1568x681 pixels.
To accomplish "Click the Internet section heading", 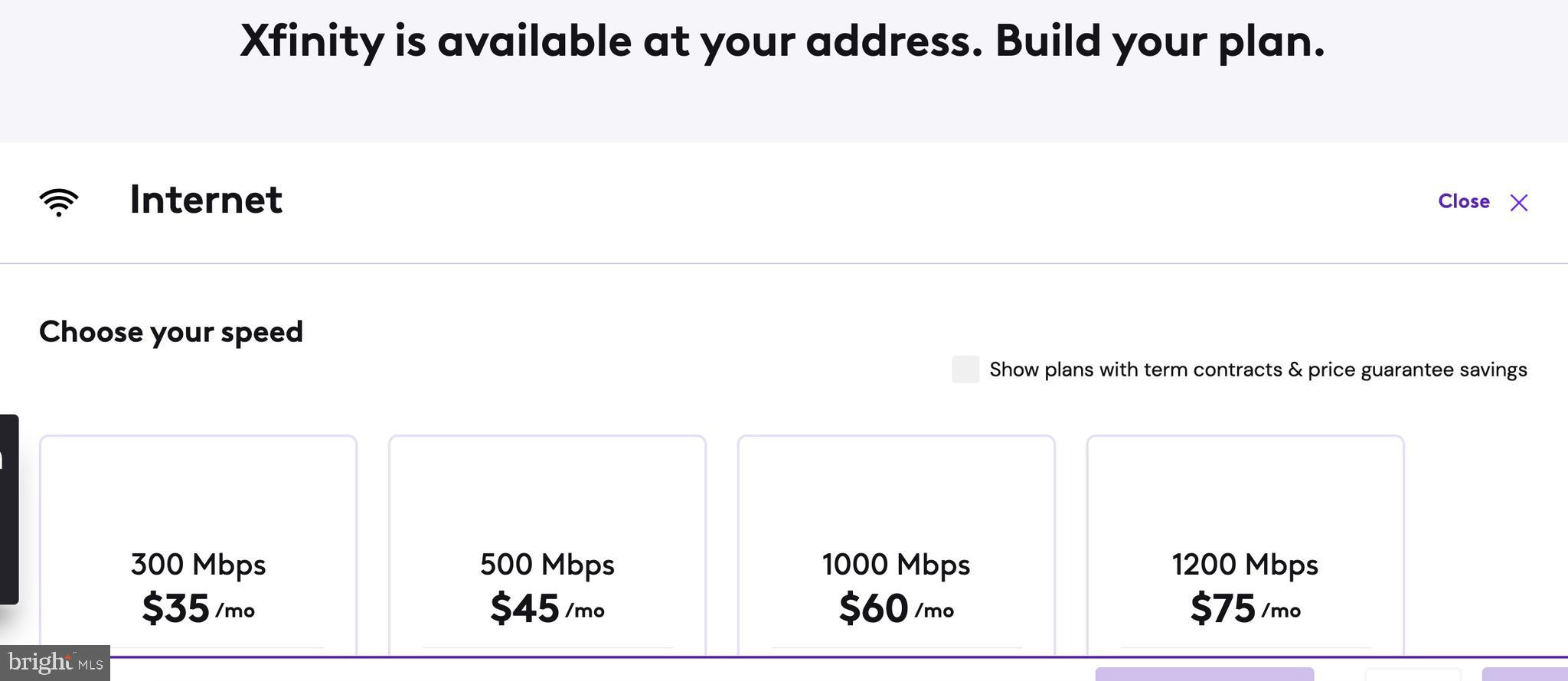I will 206,200.
